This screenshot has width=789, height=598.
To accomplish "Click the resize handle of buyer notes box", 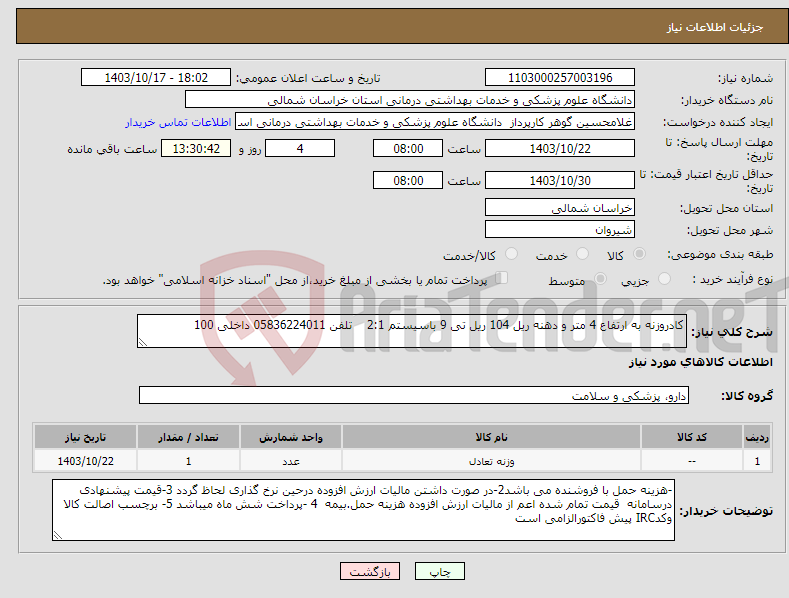I will pos(58,536).
